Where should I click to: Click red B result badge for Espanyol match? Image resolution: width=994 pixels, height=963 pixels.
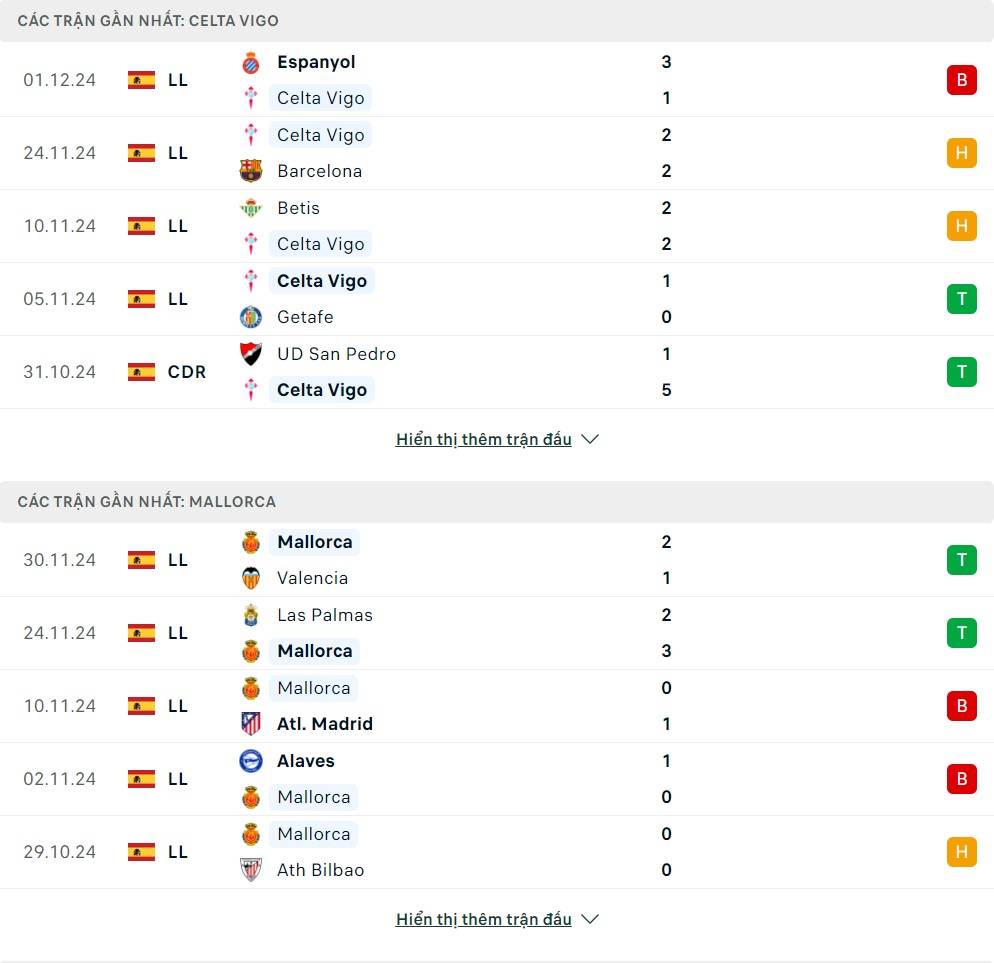(961, 80)
